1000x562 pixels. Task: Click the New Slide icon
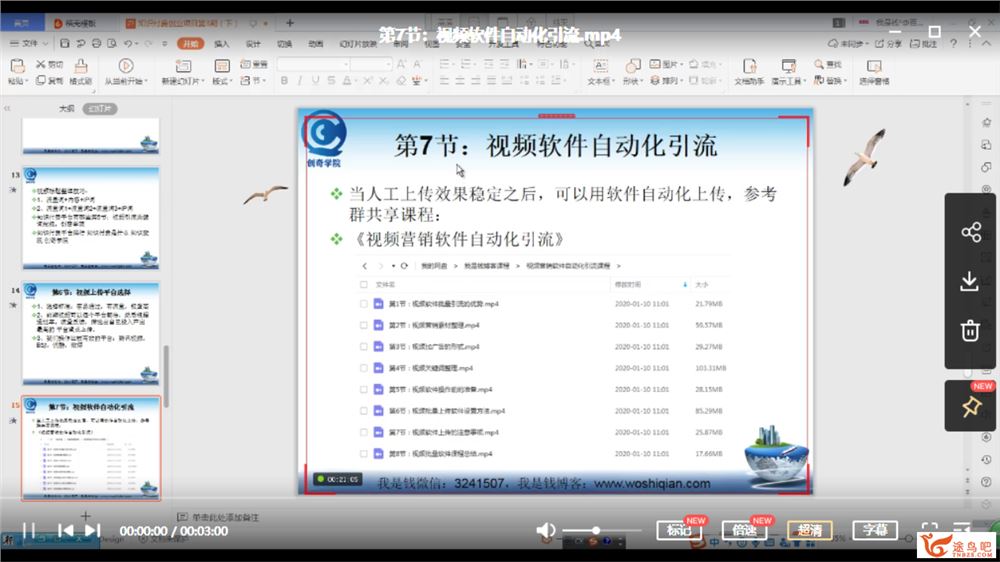[183, 66]
